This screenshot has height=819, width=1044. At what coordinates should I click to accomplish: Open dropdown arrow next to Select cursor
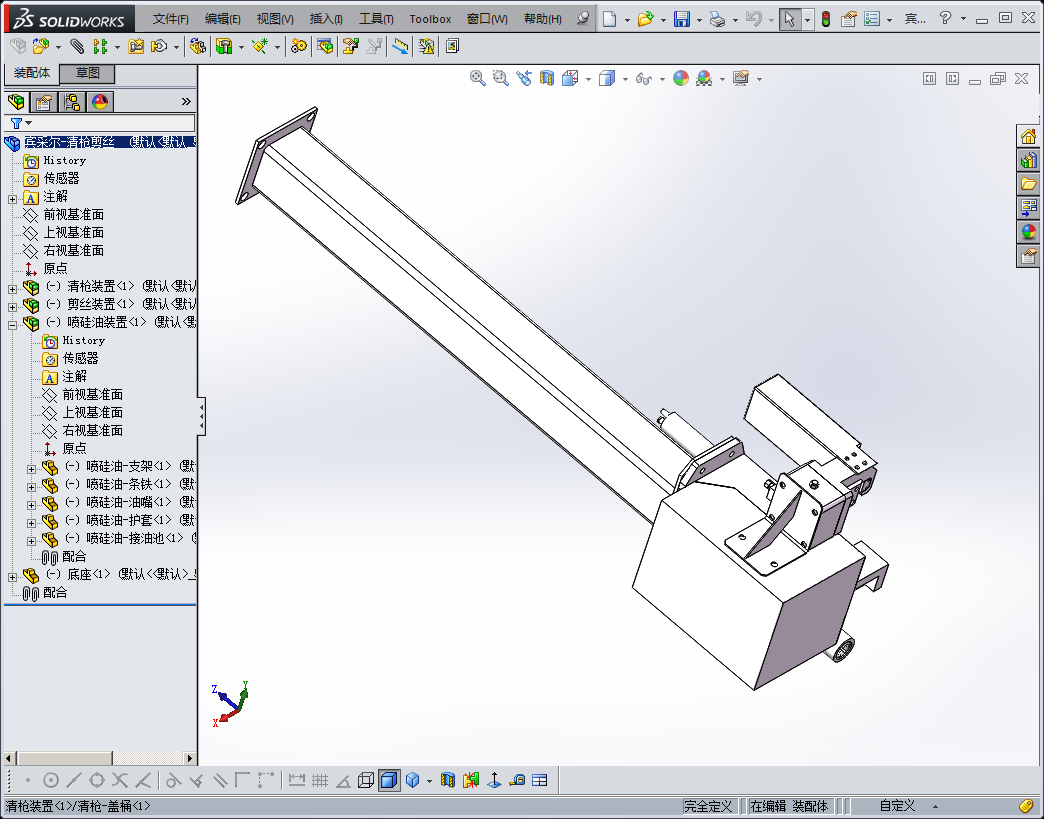pos(807,20)
